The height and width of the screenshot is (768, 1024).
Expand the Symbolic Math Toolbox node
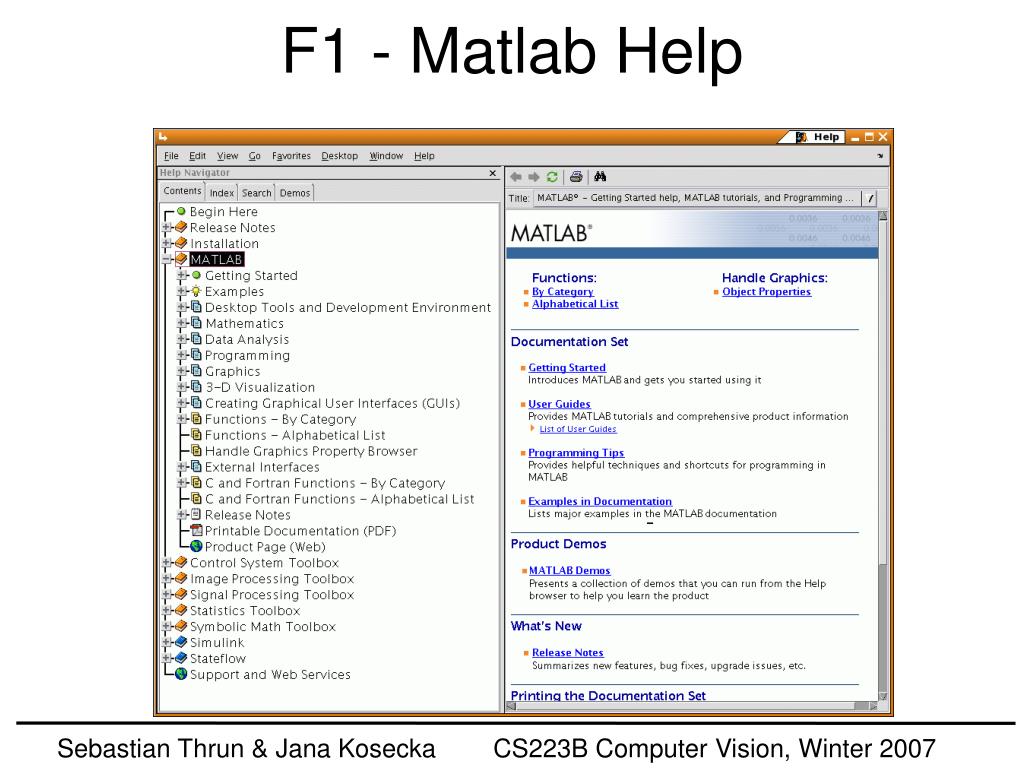tap(167, 626)
